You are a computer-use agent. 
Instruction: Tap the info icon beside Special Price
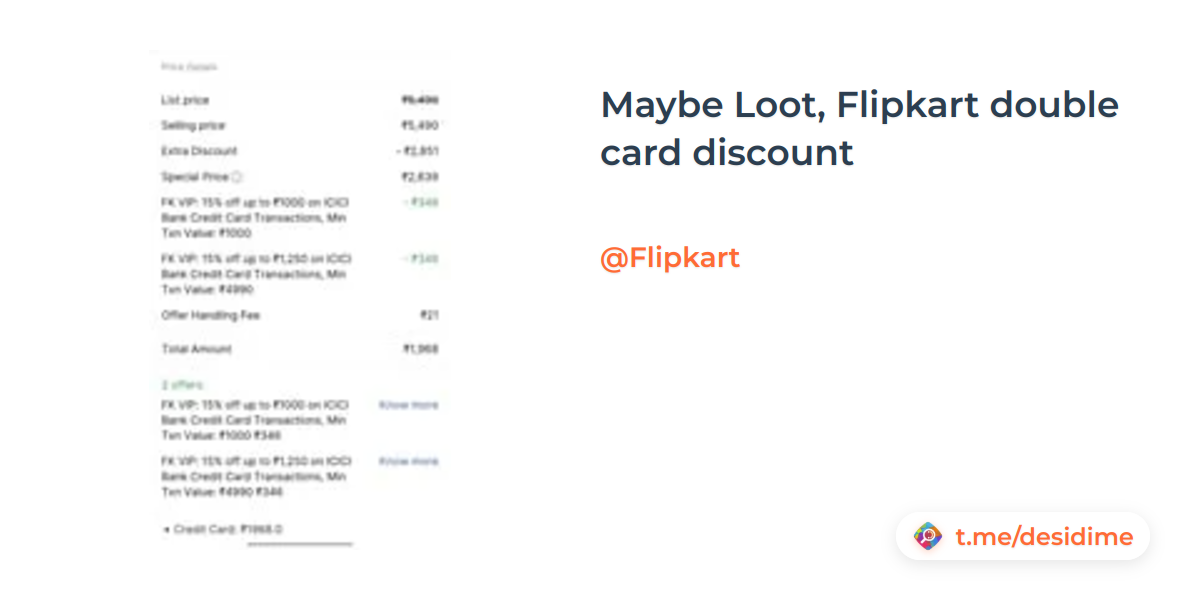point(237,177)
